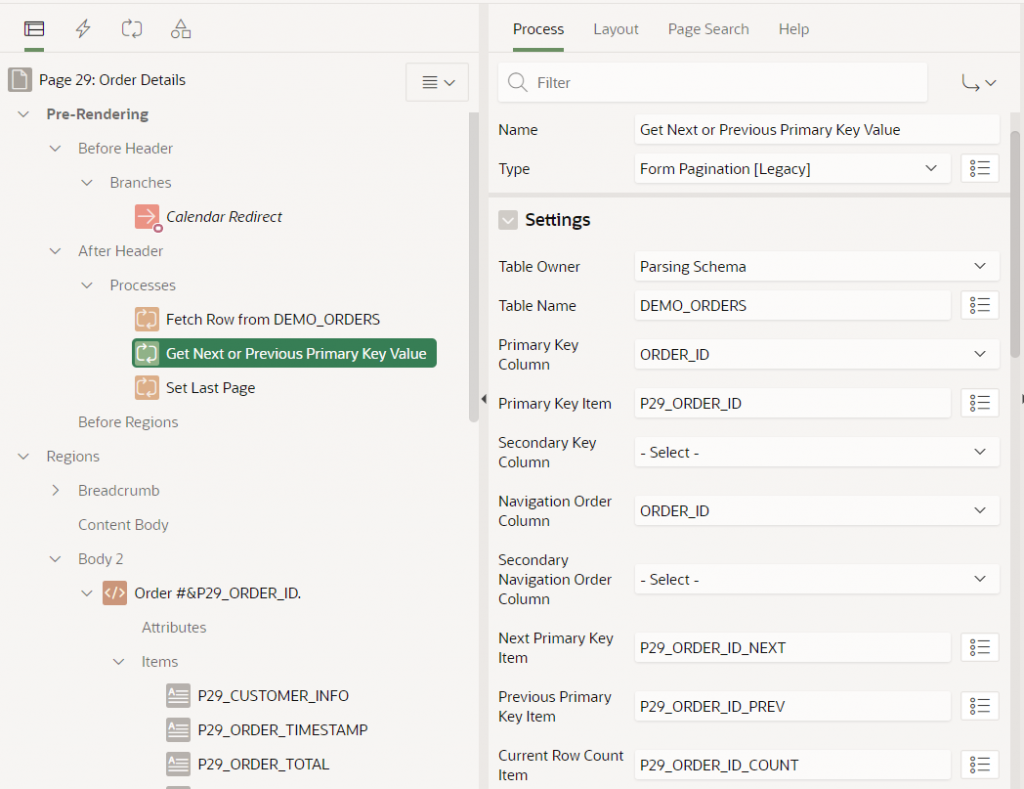The image size is (1024, 789).
Task: Select Calendar Redirect in the tree
Action: click(x=224, y=217)
